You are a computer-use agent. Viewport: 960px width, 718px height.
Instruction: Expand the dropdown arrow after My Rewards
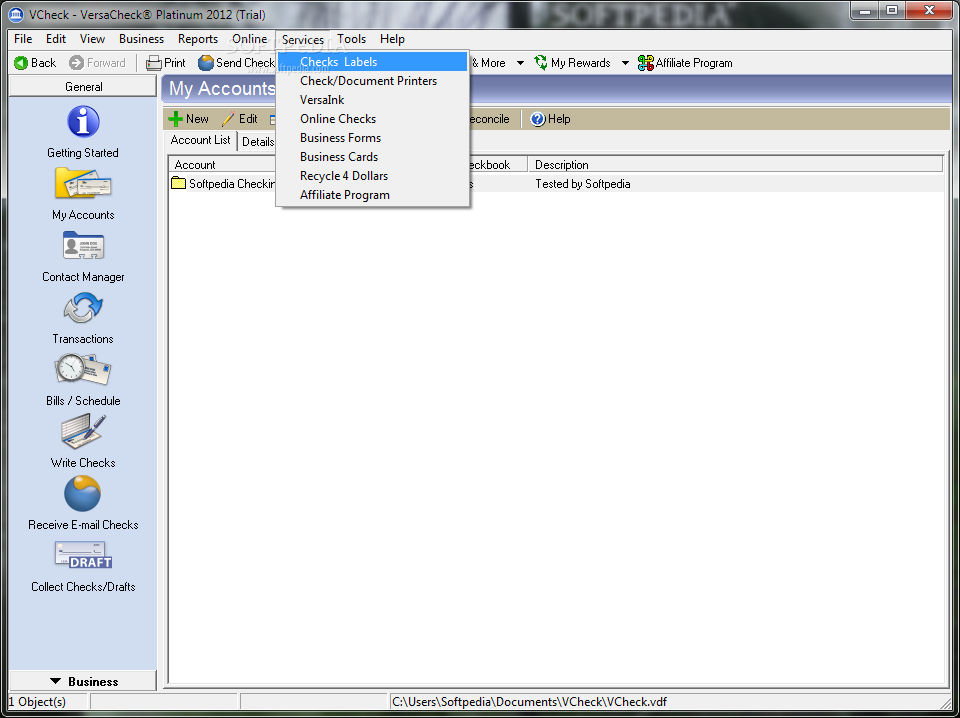pos(625,63)
